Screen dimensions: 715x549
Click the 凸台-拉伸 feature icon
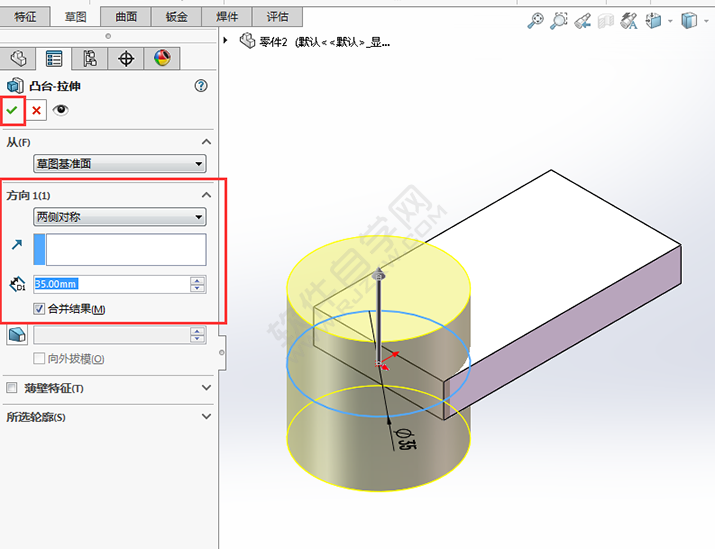(x=15, y=86)
